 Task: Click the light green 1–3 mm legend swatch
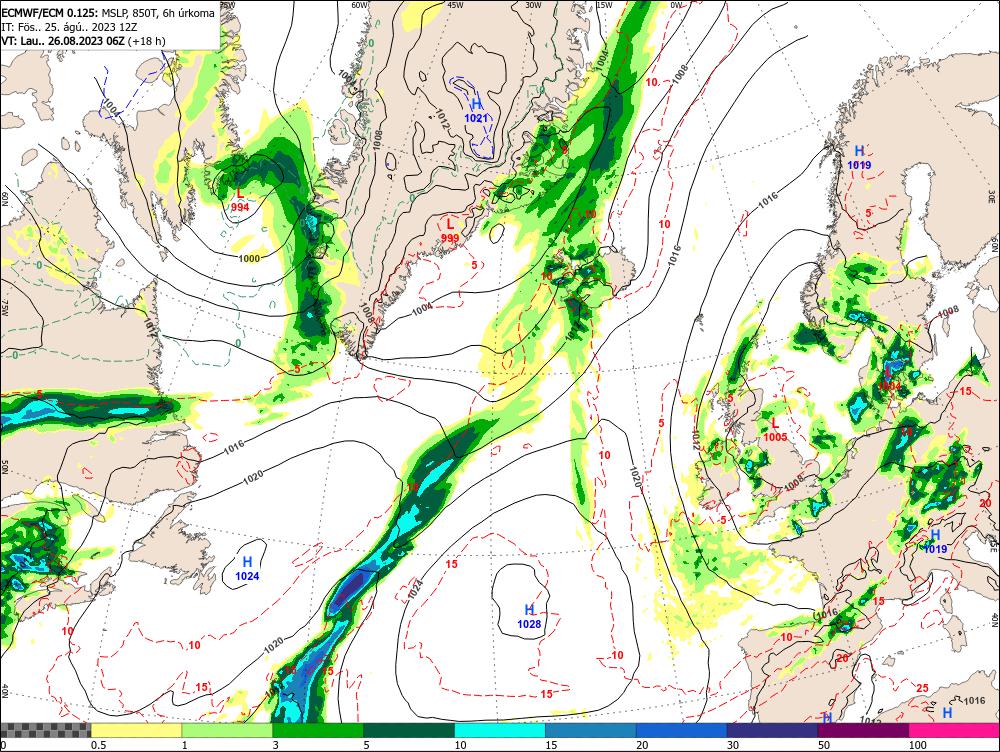pos(227,730)
